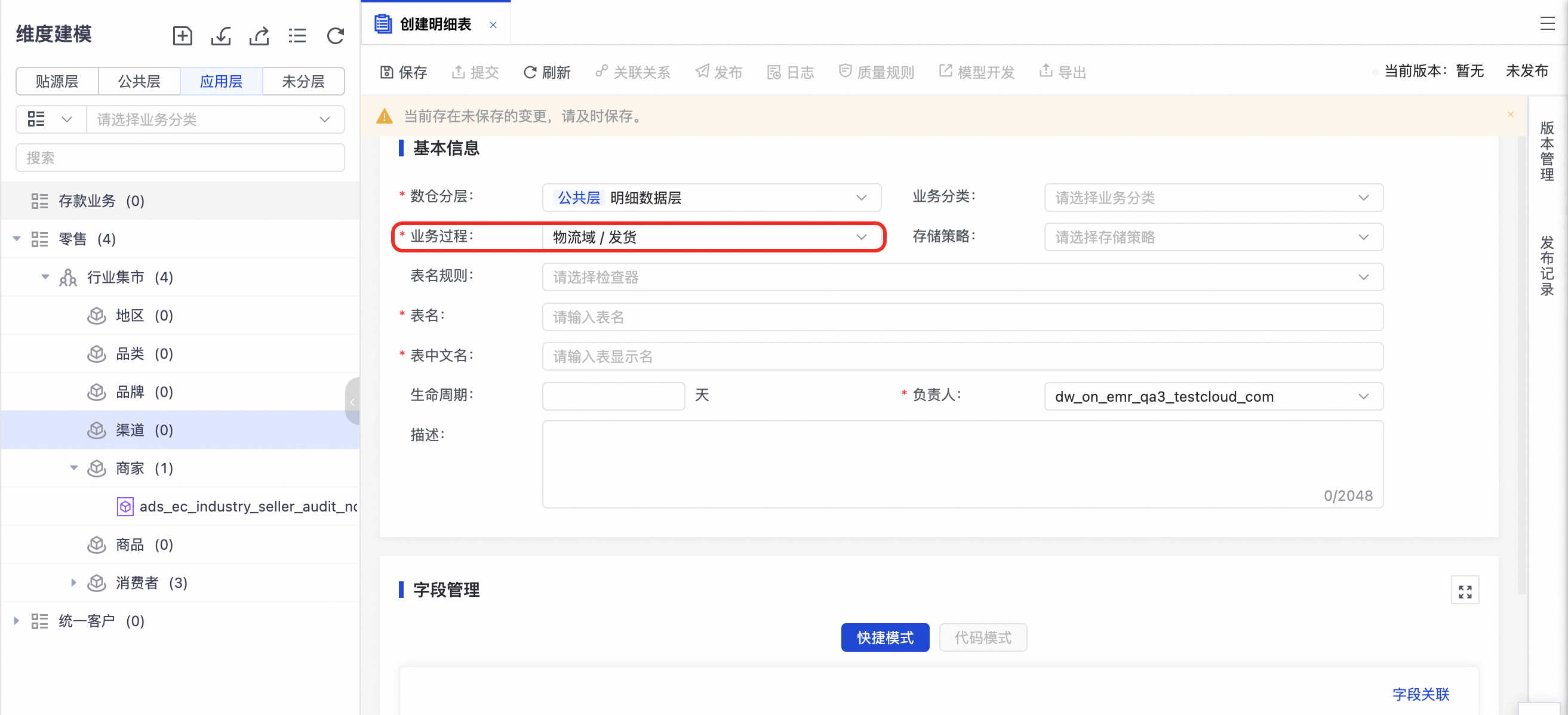Click the 表中文名 input field
The height and width of the screenshot is (715, 1568).
963,356
